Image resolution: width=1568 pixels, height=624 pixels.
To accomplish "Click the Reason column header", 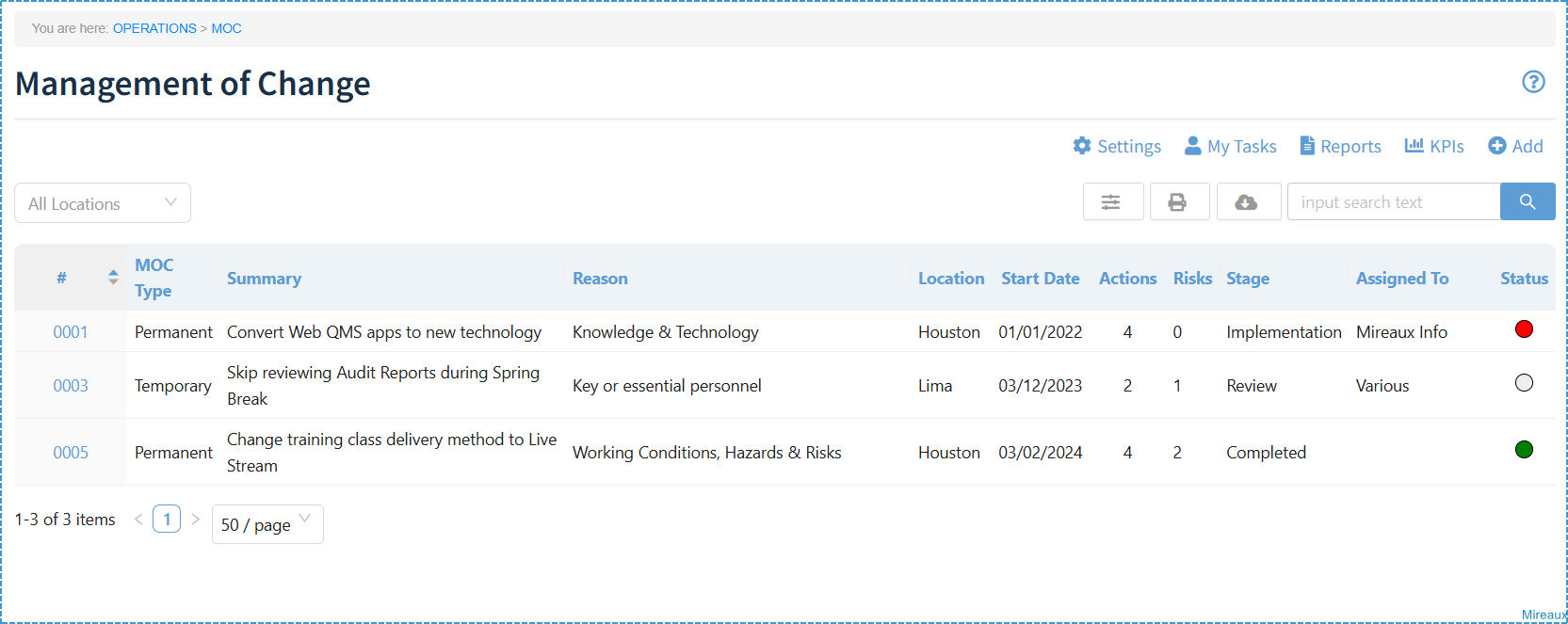I will coord(600,279).
